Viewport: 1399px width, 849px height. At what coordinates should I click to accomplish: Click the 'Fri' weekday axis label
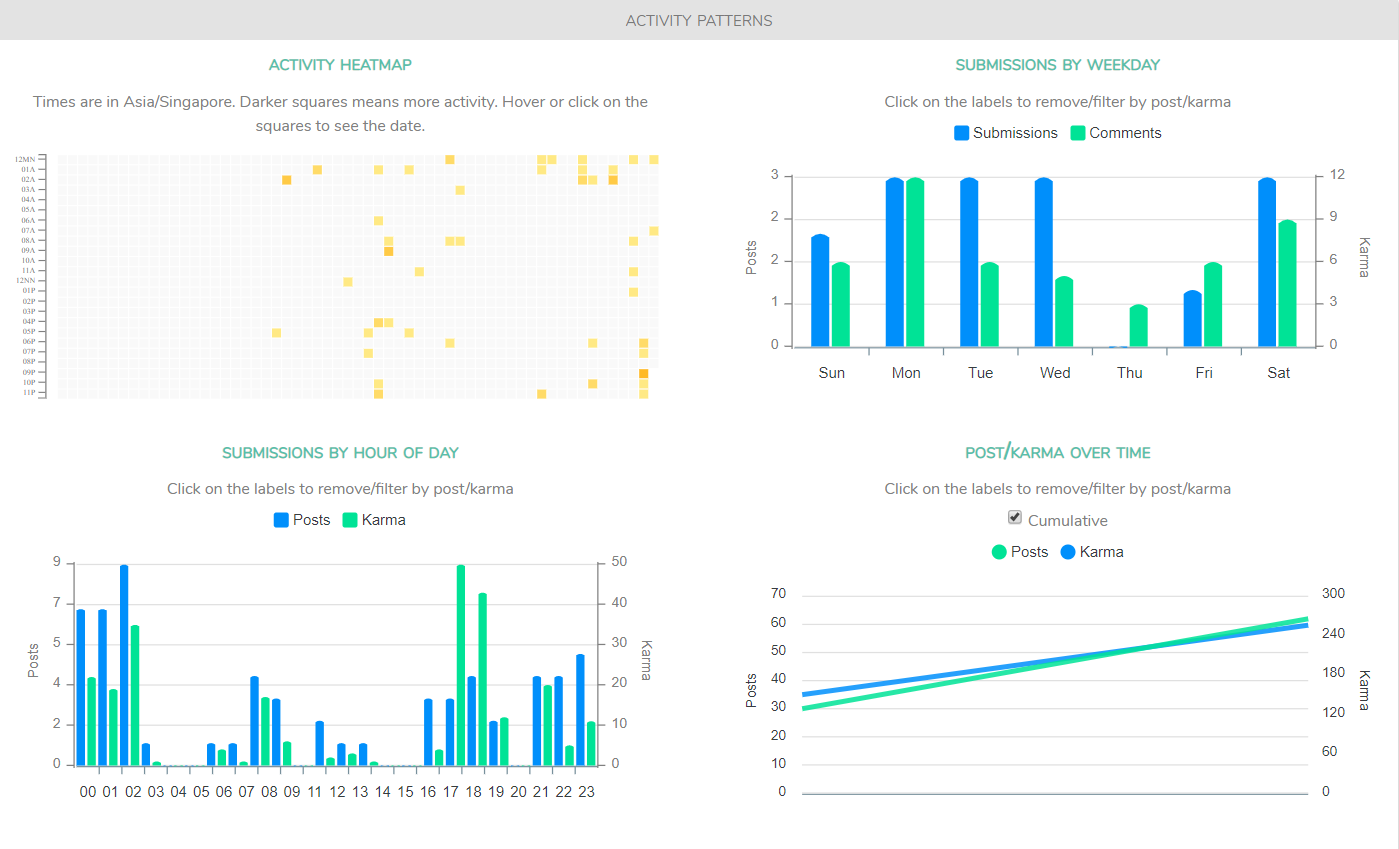point(1204,373)
